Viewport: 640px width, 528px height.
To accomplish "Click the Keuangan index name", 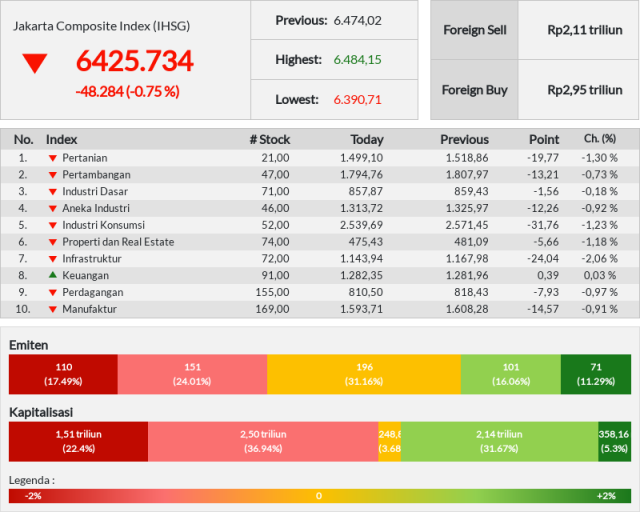I will [85, 275].
